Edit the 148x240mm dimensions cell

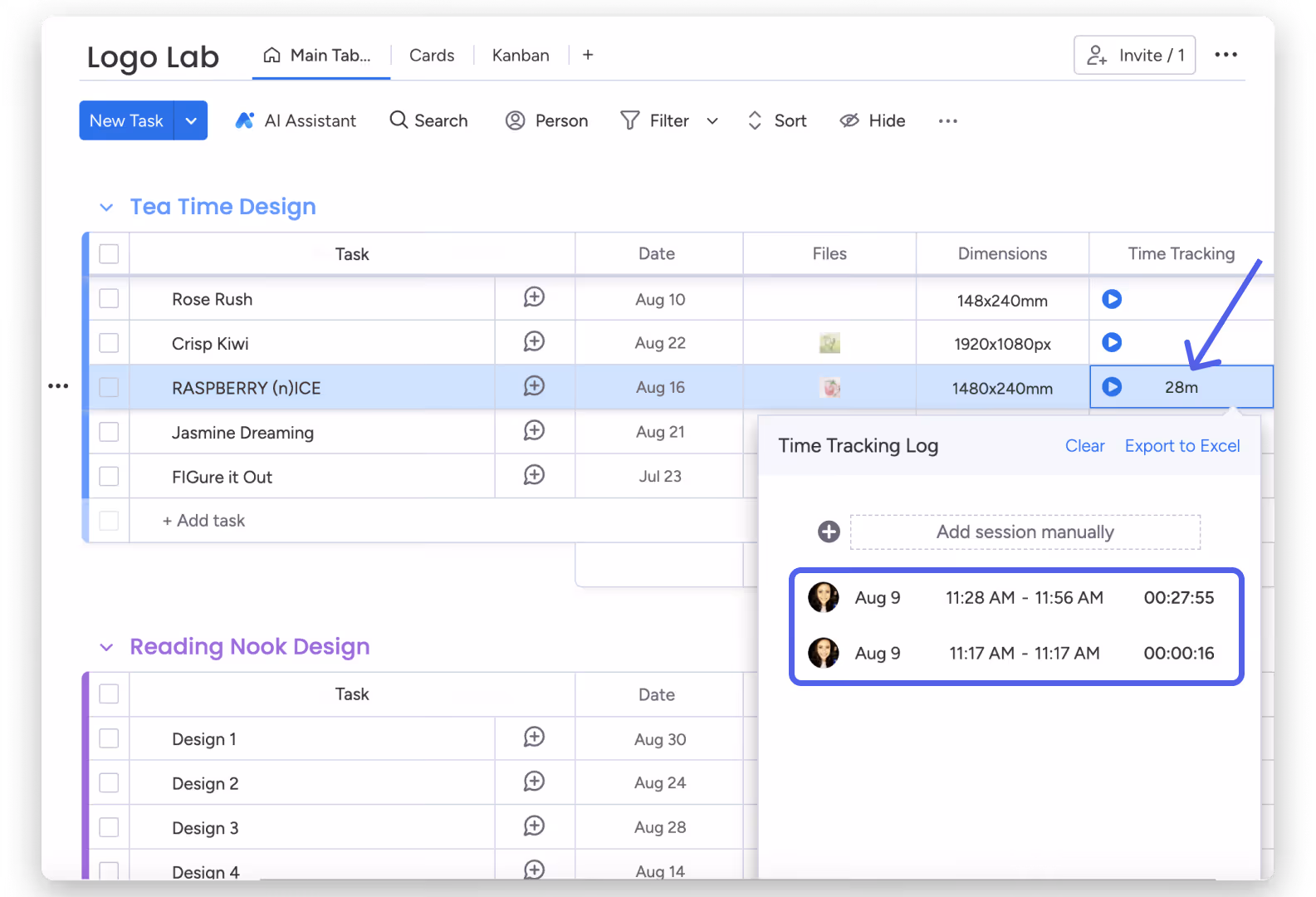(1002, 300)
